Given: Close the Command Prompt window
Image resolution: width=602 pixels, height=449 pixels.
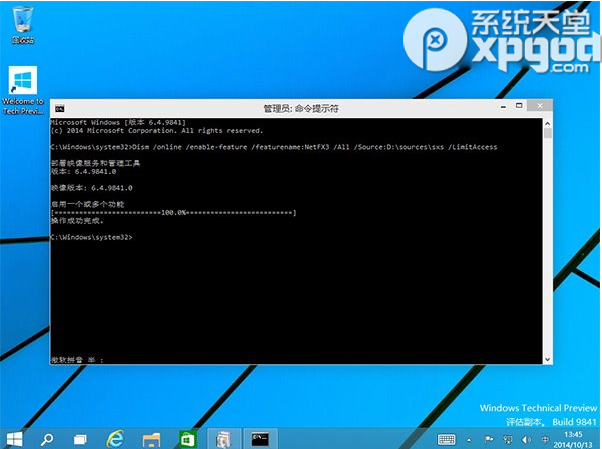Looking at the screenshot, I should click(x=543, y=108).
